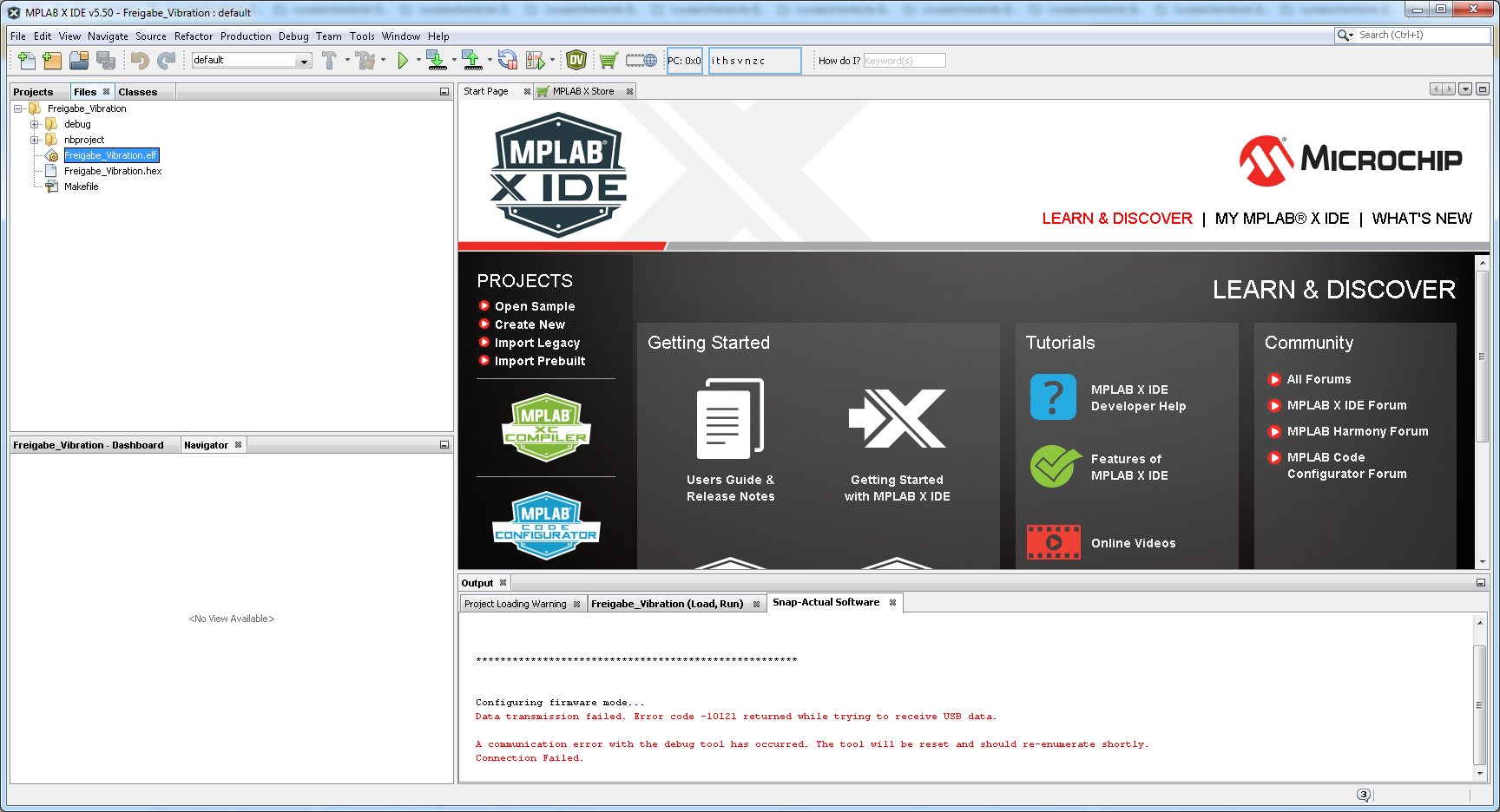
Task: Show the opened documents list dropdown
Action: (x=1465, y=89)
